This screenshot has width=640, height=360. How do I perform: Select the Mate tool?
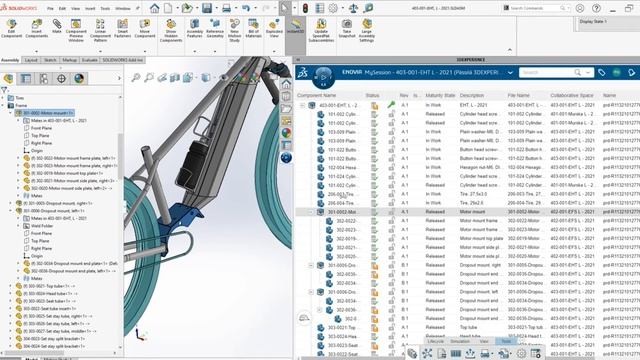click(57, 27)
